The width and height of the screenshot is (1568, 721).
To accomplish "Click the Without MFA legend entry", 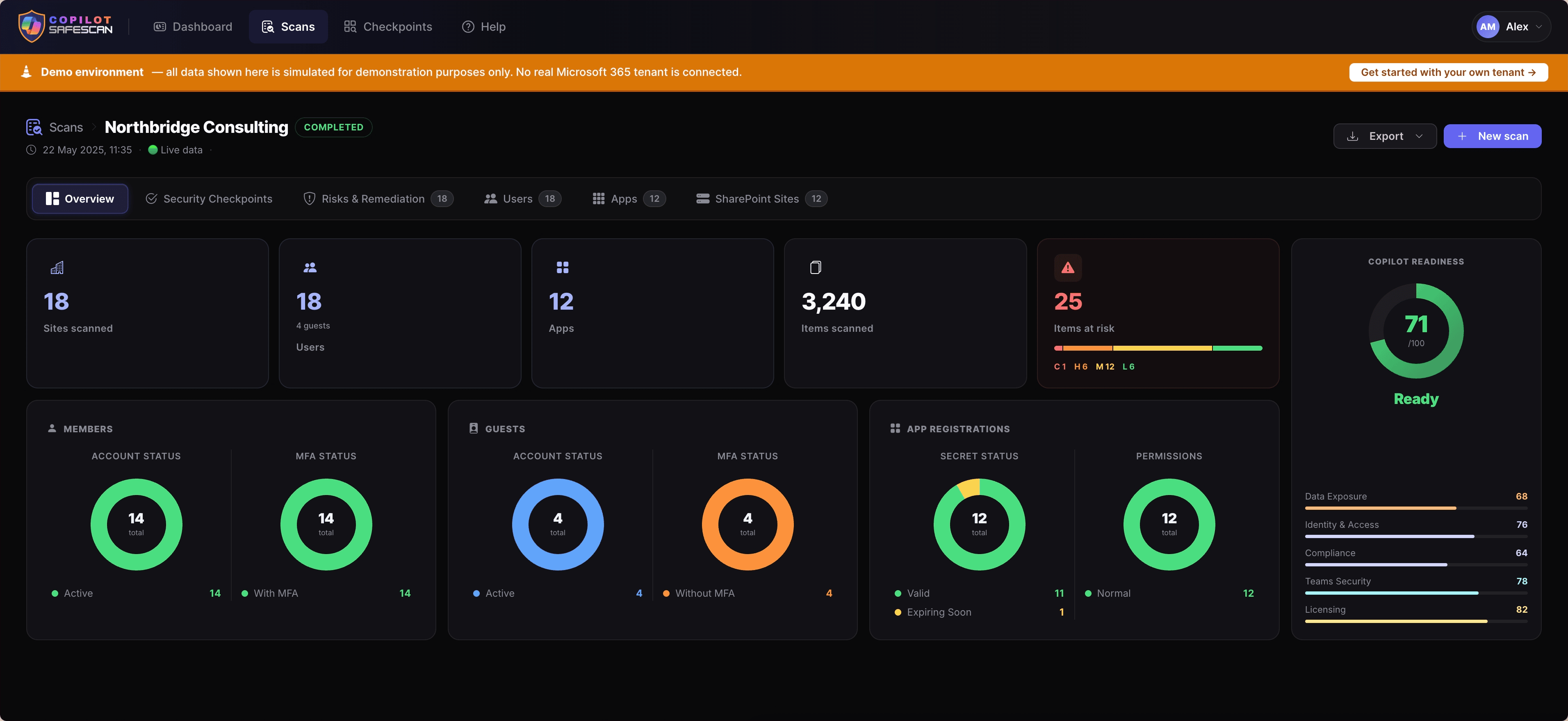I will (748, 593).
